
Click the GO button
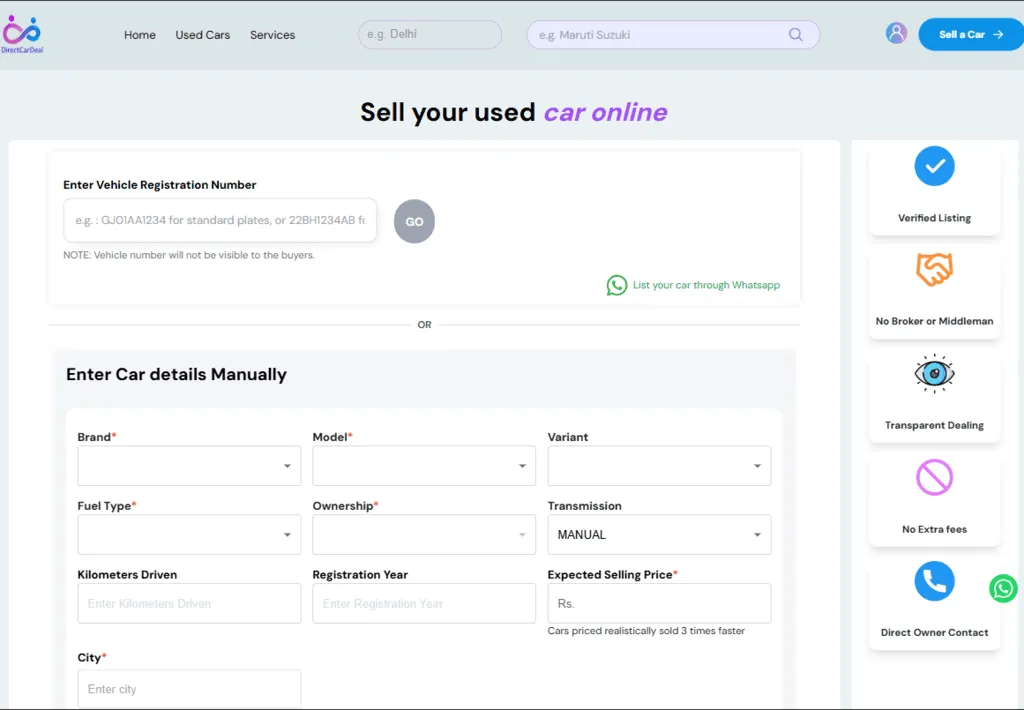(x=414, y=221)
